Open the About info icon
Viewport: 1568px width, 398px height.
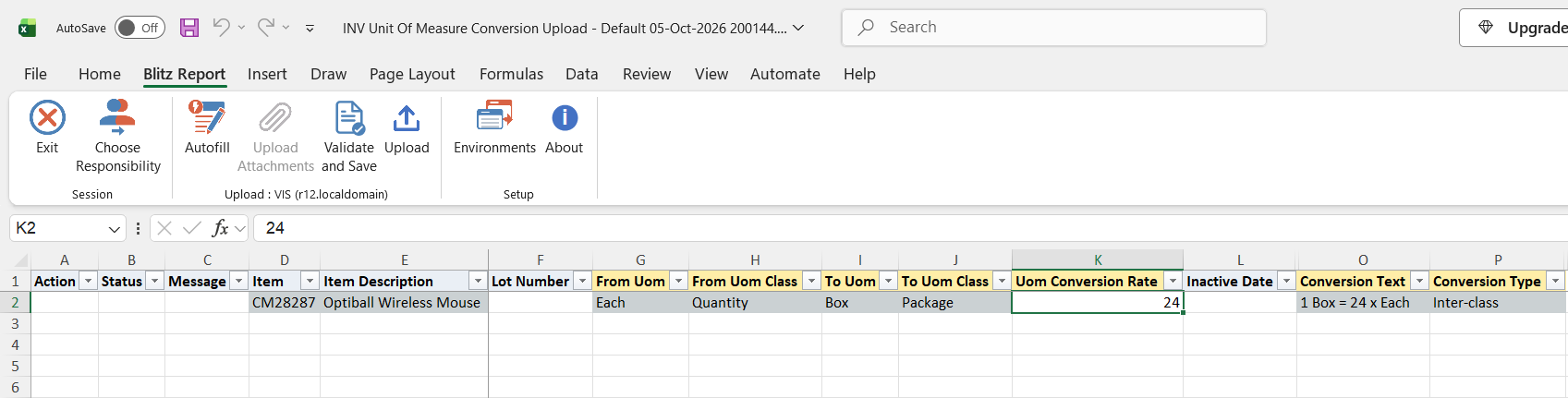pos(565,118)
